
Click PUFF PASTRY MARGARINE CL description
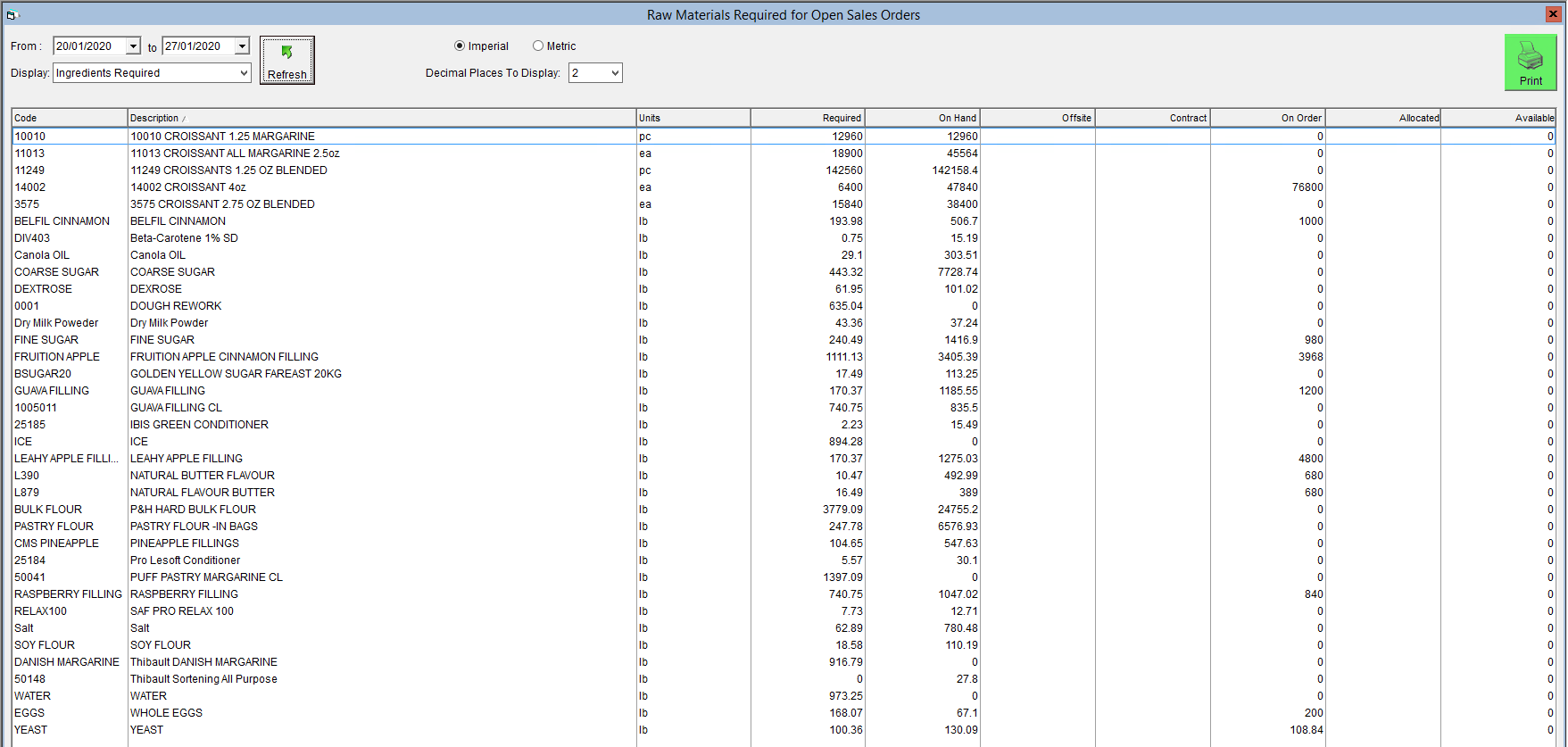(x=206, y=577)
